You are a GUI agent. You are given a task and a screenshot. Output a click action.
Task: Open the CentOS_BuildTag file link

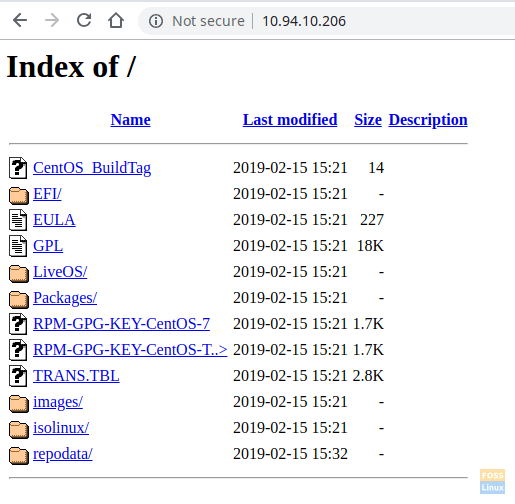[92, 168]
